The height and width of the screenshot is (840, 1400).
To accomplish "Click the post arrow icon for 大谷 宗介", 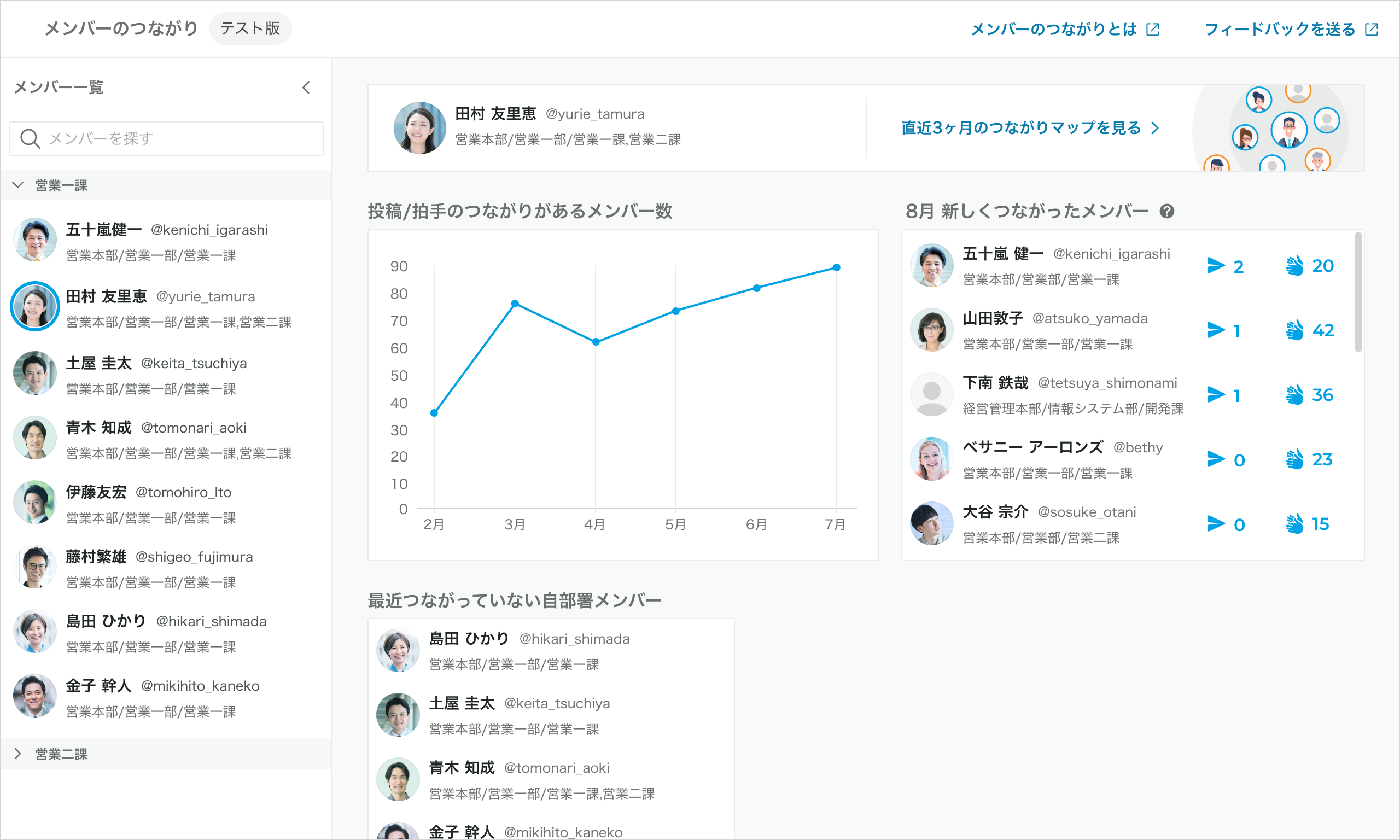I will point(1216,523).
